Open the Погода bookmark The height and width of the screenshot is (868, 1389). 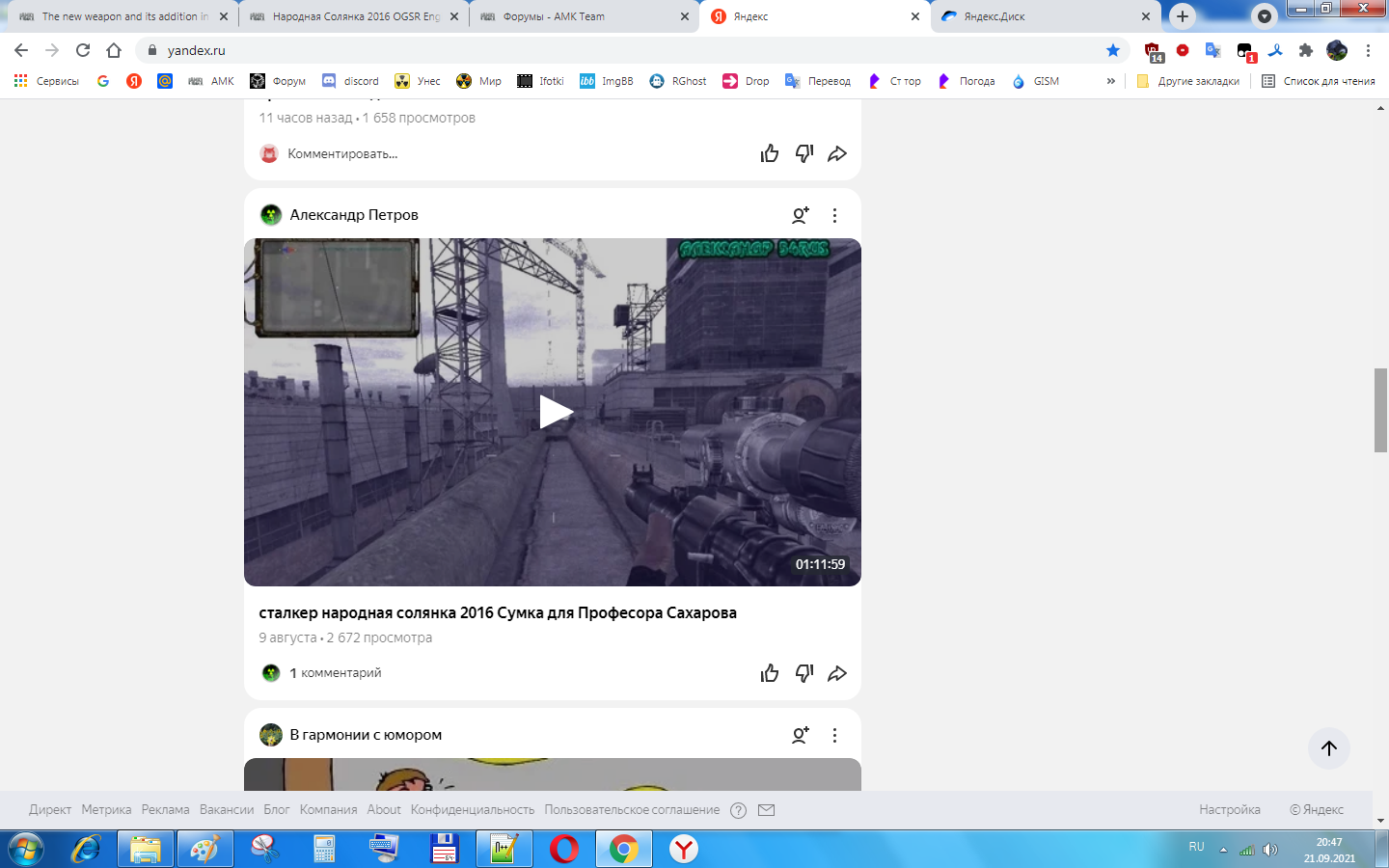click(967, 81)
